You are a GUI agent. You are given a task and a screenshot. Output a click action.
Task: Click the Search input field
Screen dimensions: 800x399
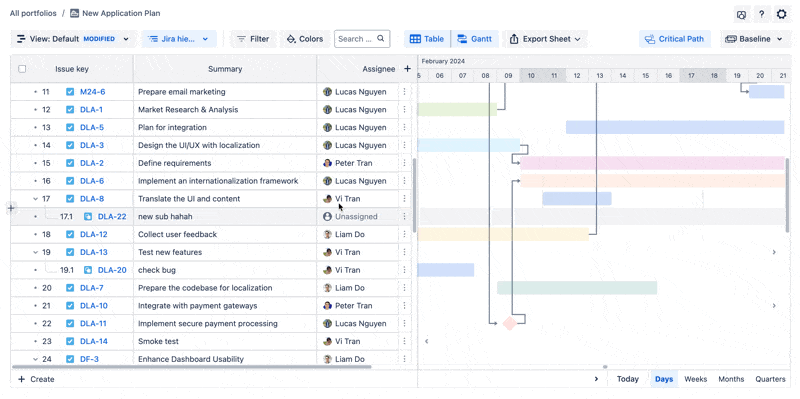(x=362, y=39)
